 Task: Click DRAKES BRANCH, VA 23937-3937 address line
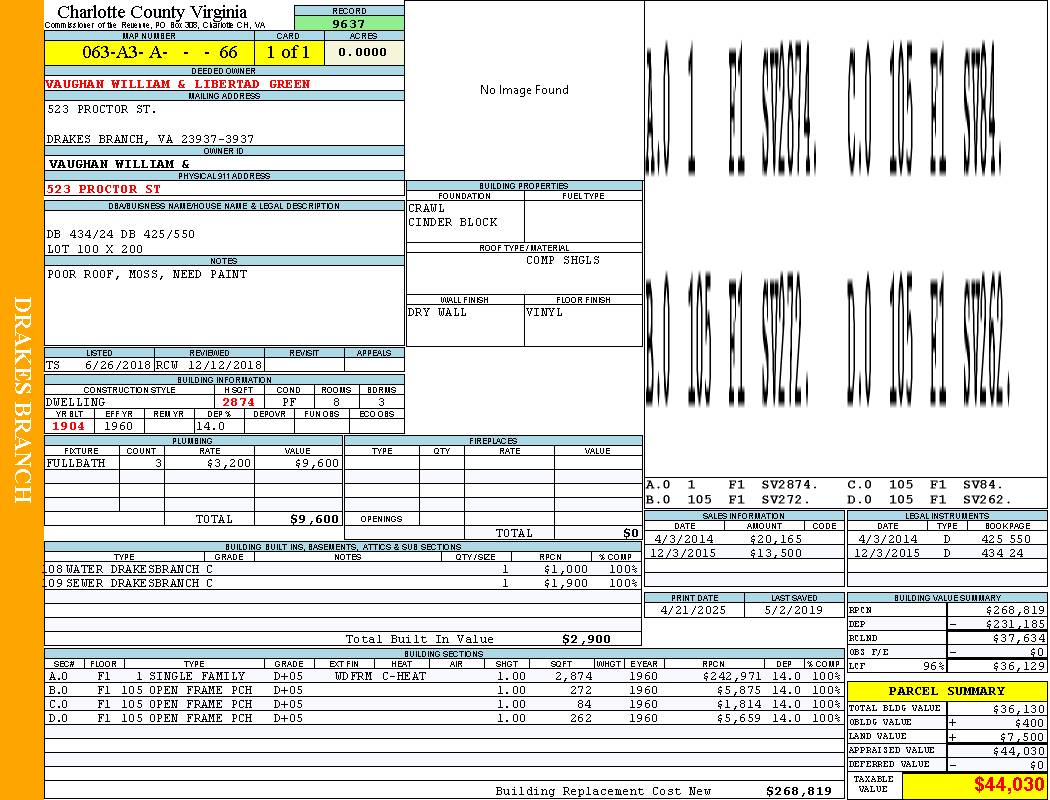coord(150,139)
